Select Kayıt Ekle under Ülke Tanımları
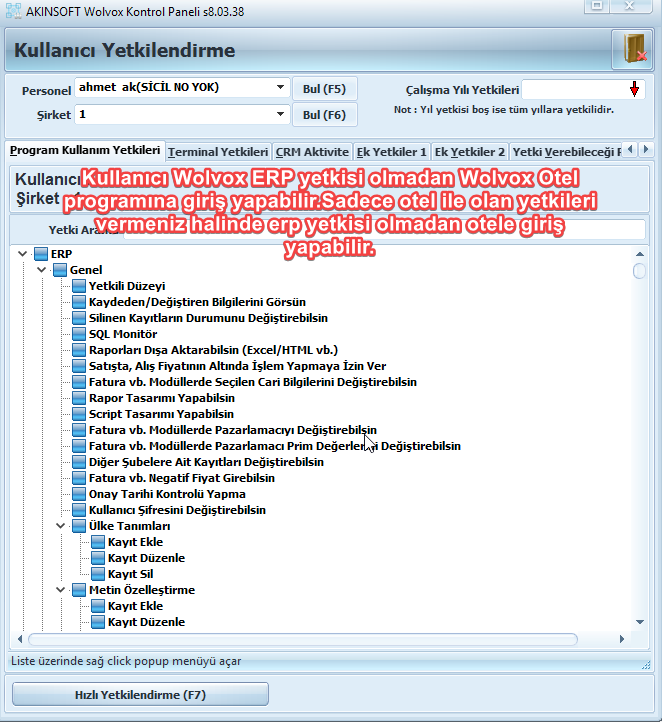Viewport: 662px width, 722px height. point(135,542)
